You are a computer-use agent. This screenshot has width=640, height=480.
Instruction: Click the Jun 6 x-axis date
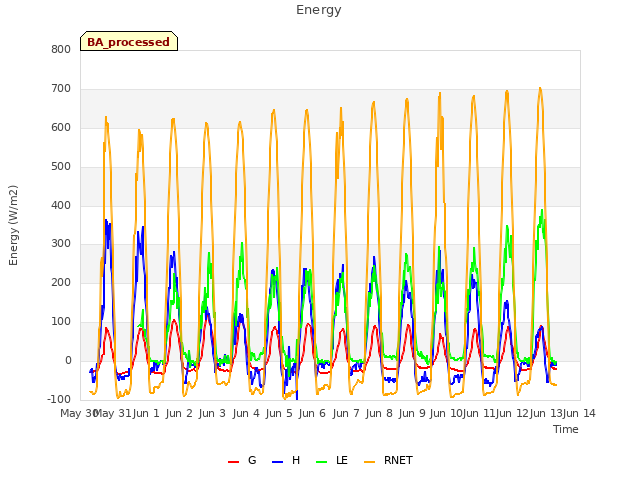click(x=312, y=413)
